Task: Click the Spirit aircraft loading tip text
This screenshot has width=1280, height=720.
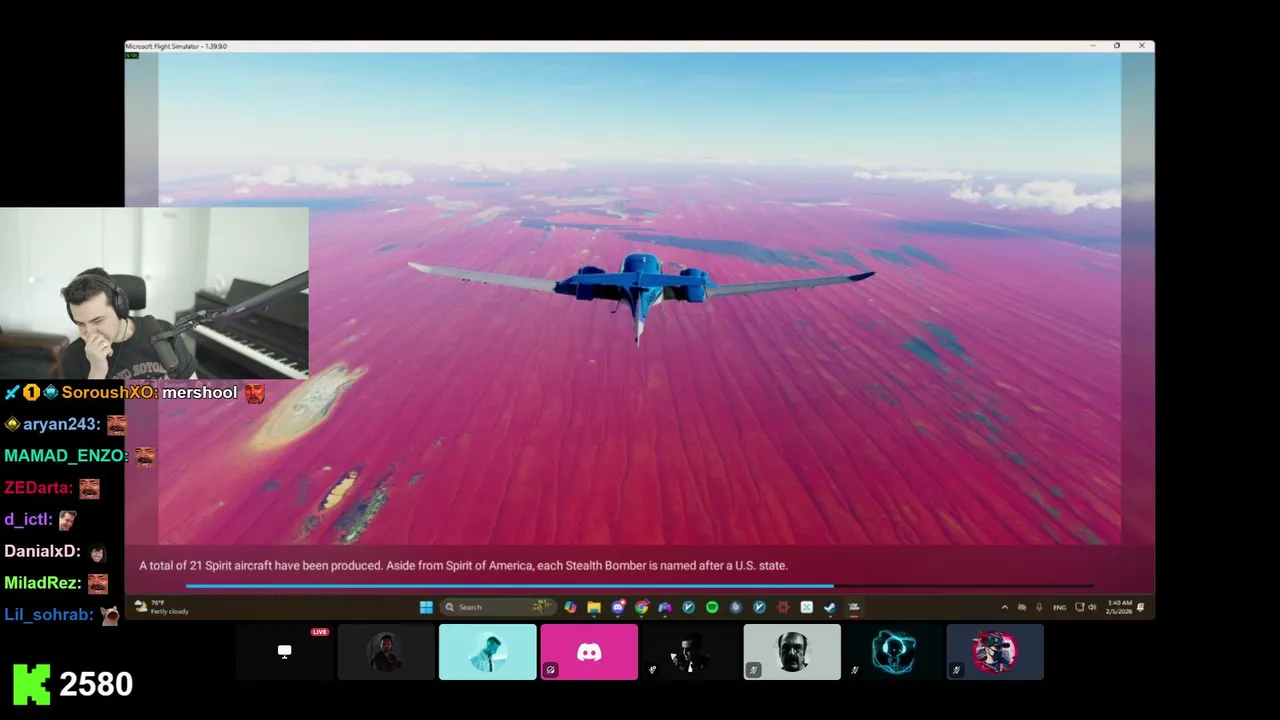Action: click(463, 565)
